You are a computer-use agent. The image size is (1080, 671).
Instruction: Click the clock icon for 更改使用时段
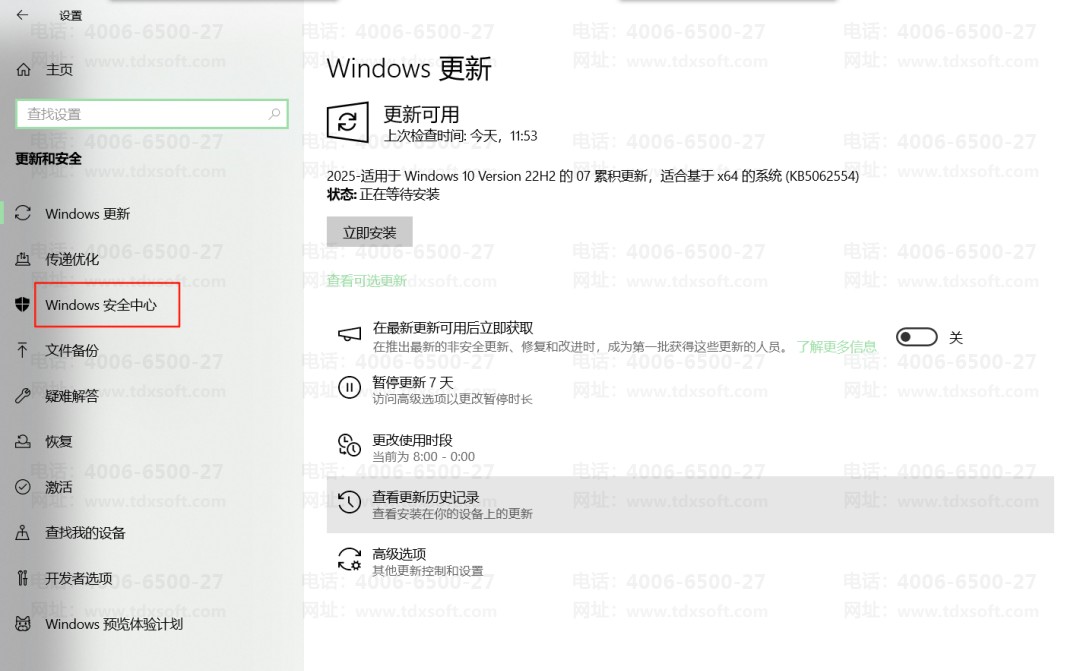(x=349, y=445)
